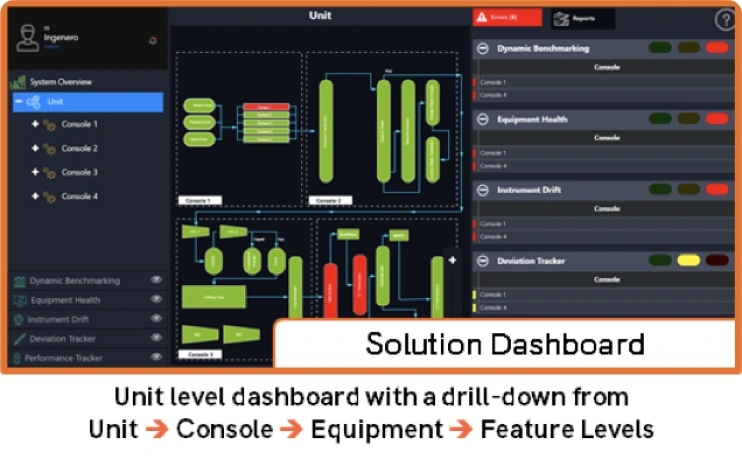Hide the Performance Tracker layer using eye

pyautogui.click(x=156, y=357)
